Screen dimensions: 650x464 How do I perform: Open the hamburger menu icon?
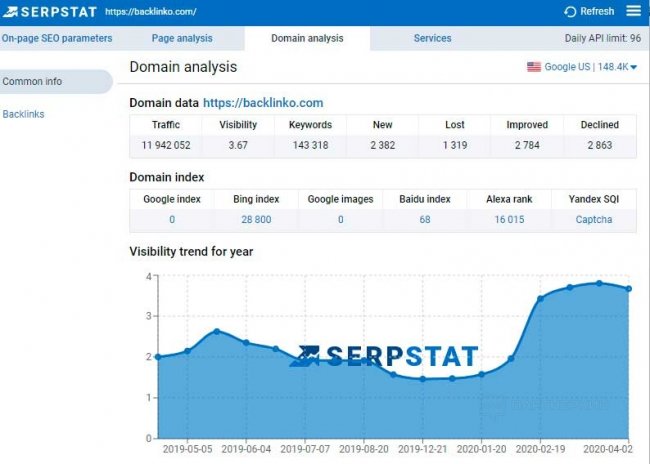633,11
